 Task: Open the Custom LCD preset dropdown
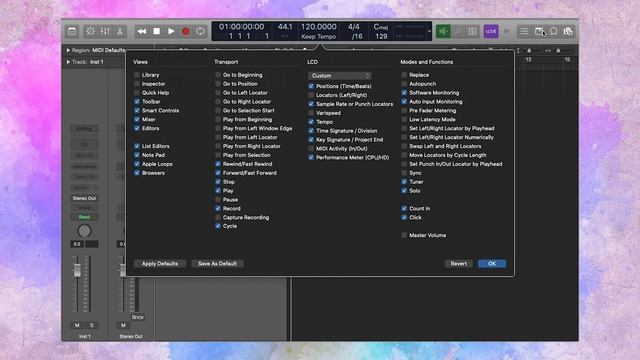(x=340, y=76)
